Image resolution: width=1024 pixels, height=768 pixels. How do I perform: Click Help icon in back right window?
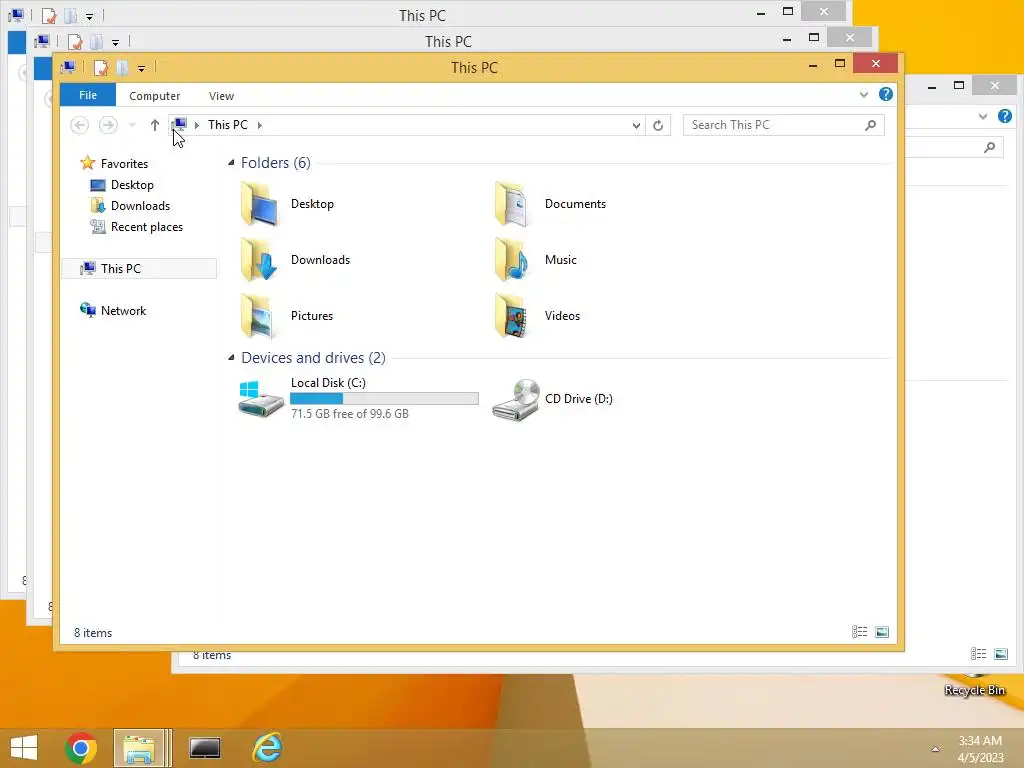click(x=1004, y=116)
